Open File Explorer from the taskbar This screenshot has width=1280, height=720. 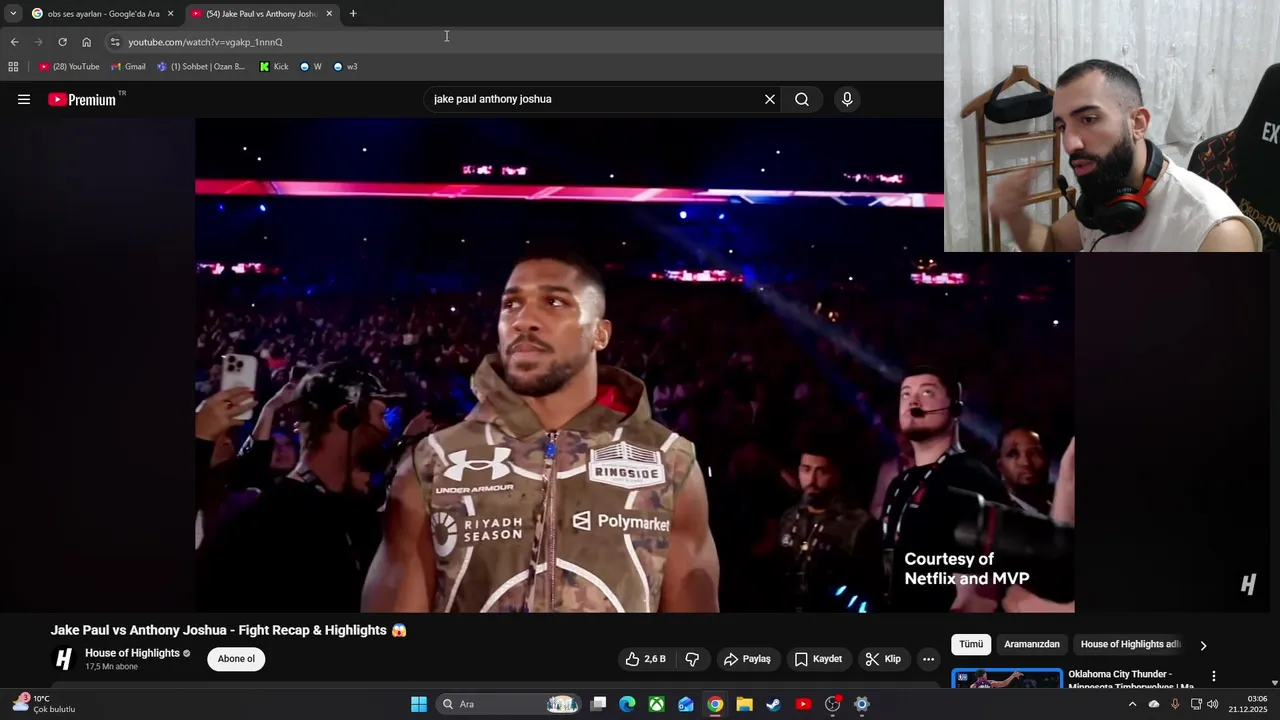(744, 704)
